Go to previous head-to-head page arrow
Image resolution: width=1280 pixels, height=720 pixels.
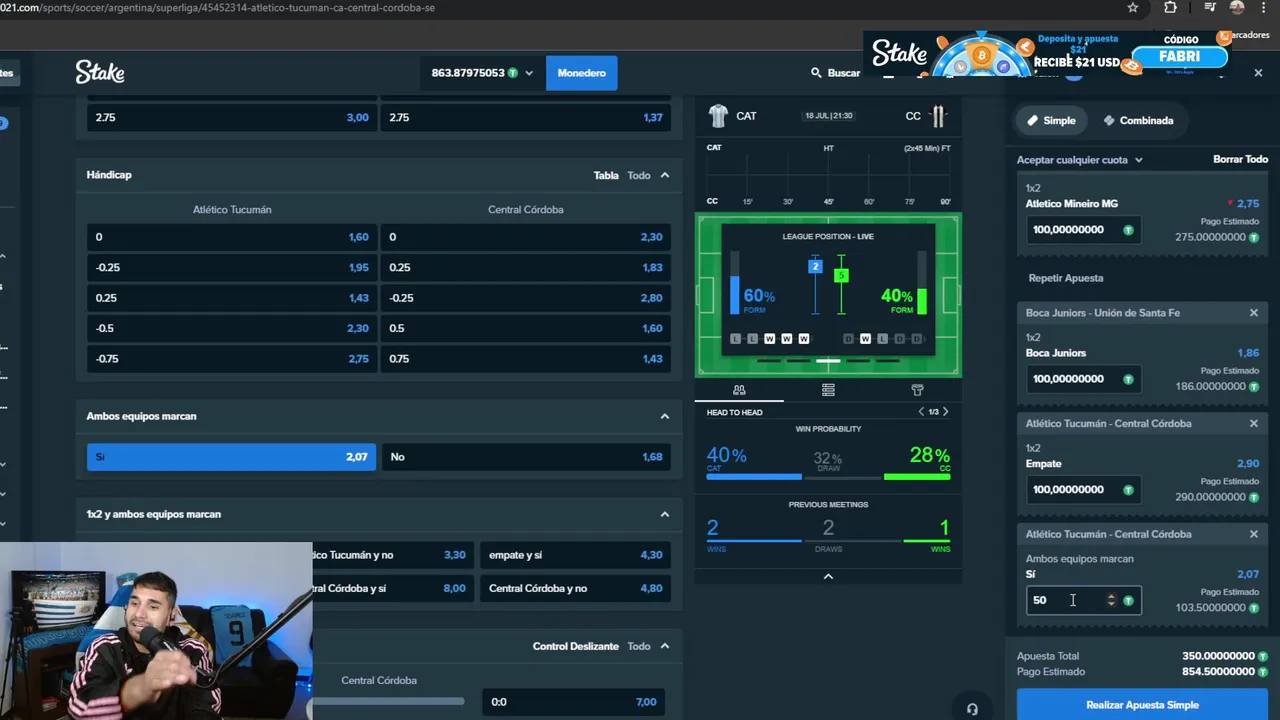point(921,412)
